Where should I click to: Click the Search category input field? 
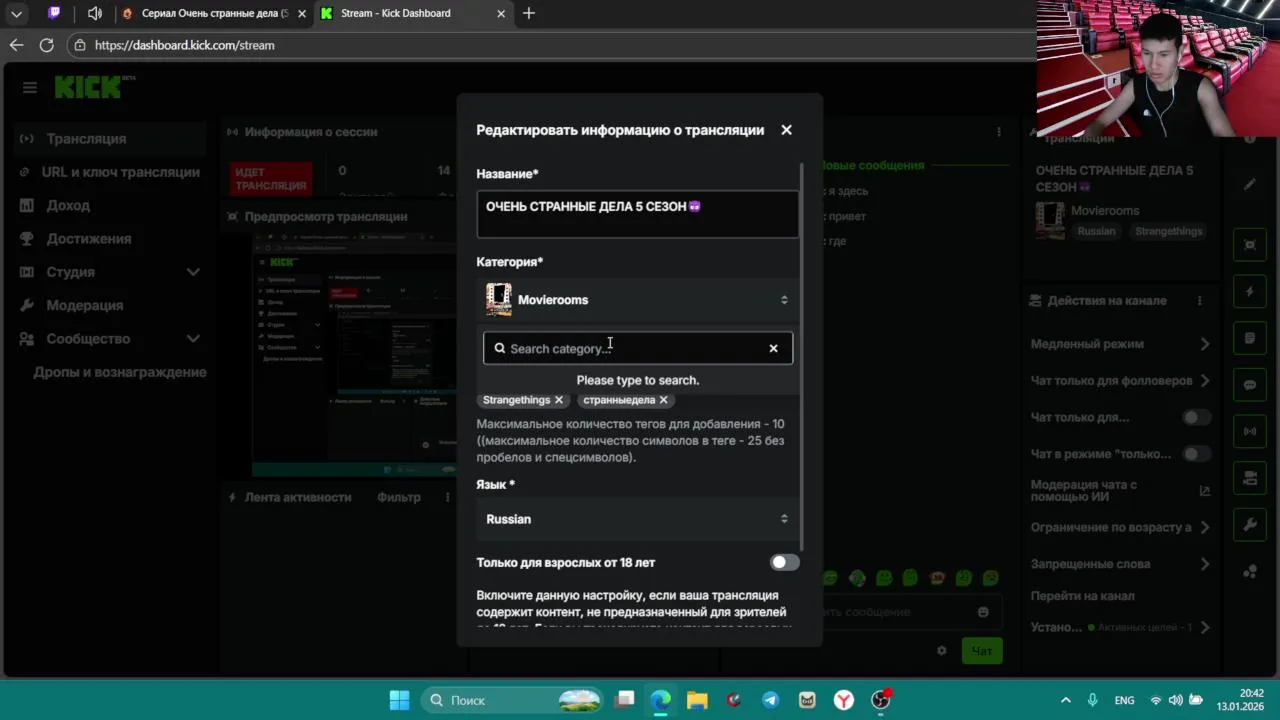click(638, 348)
